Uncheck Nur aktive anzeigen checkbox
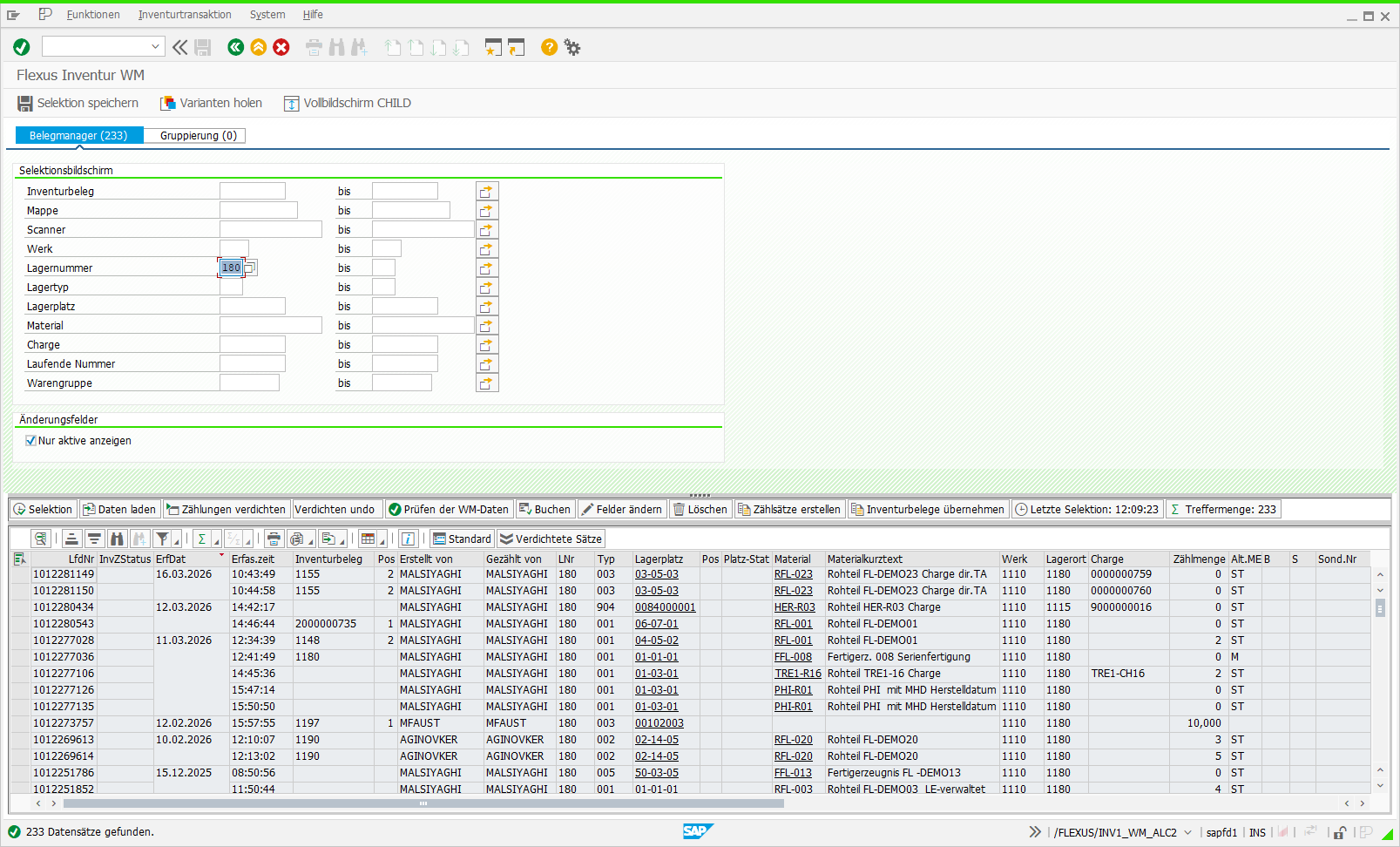Screen dimensions: 1400x847 click(31, 441)
